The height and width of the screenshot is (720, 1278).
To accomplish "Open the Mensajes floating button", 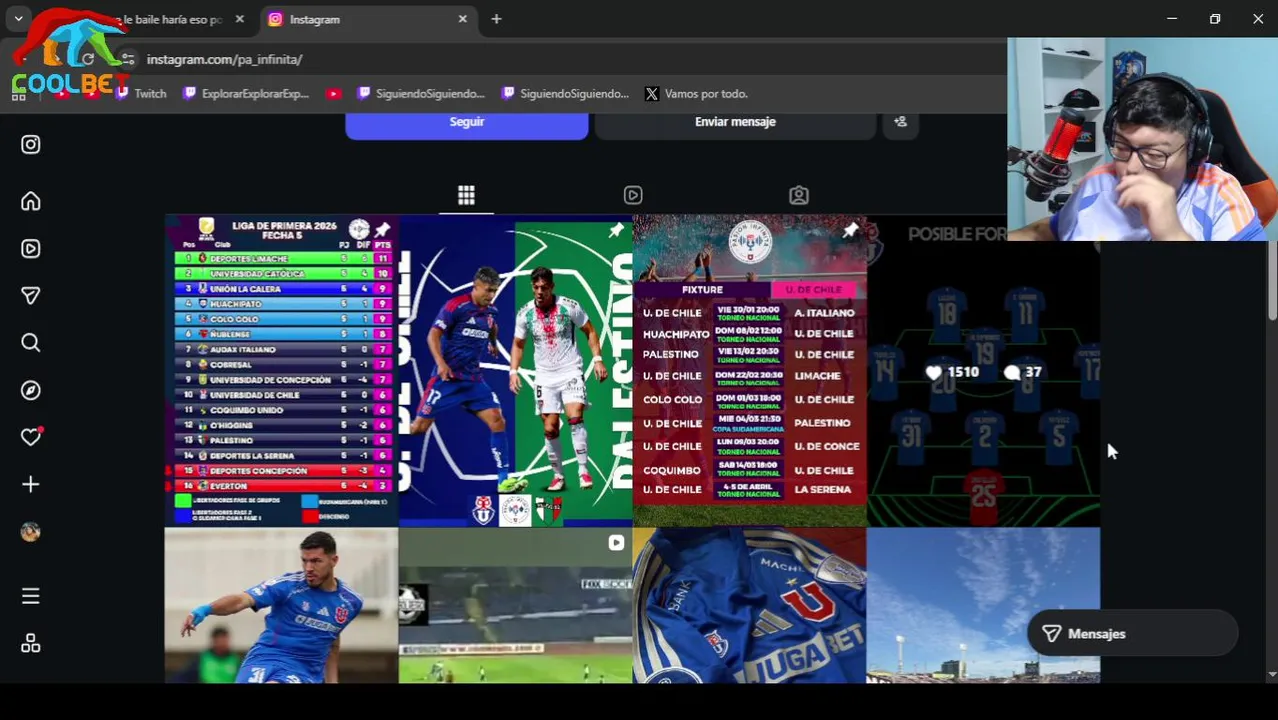I will point(1132,634).
